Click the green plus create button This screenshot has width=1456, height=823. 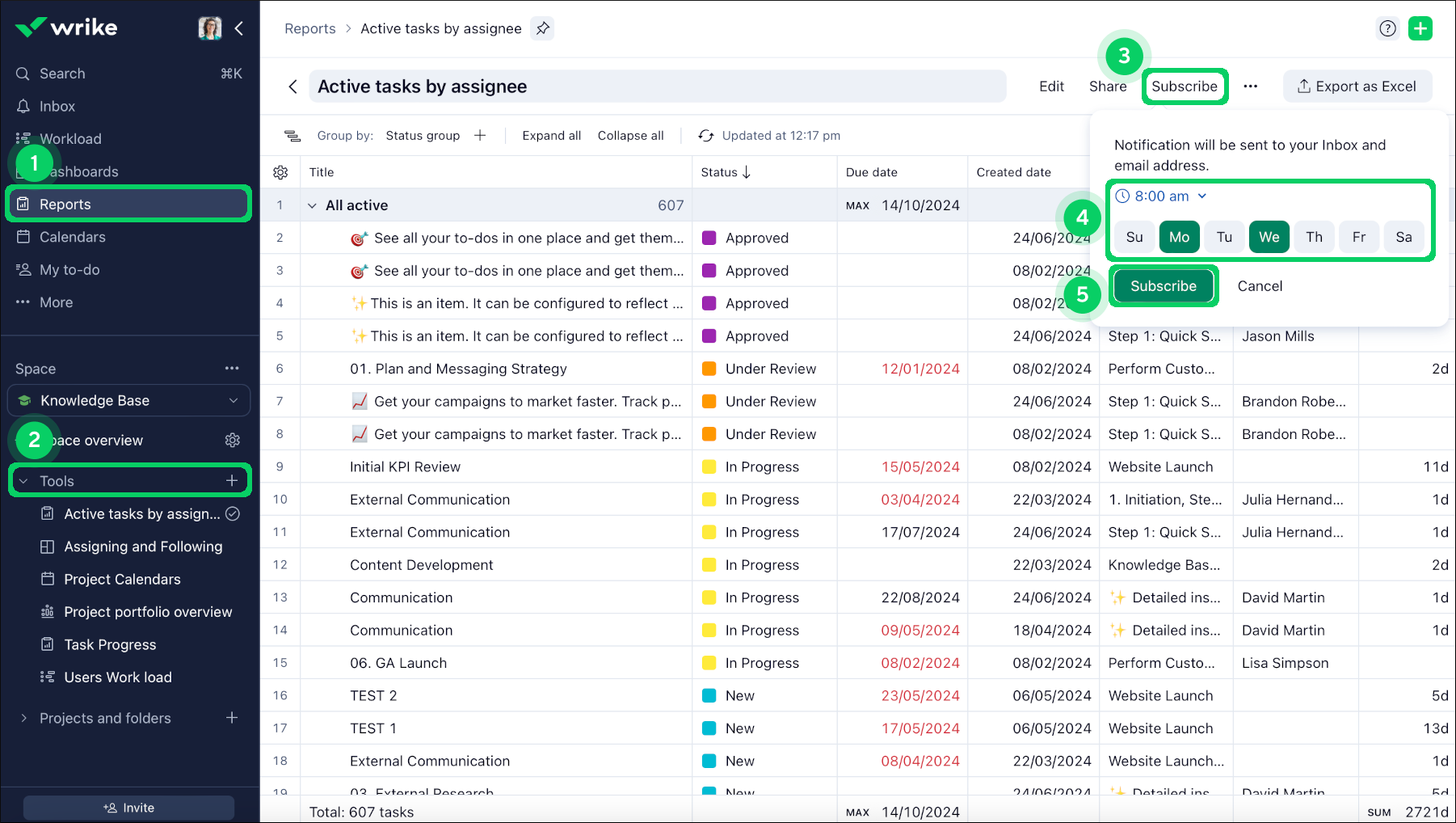tap(1420, 28)
